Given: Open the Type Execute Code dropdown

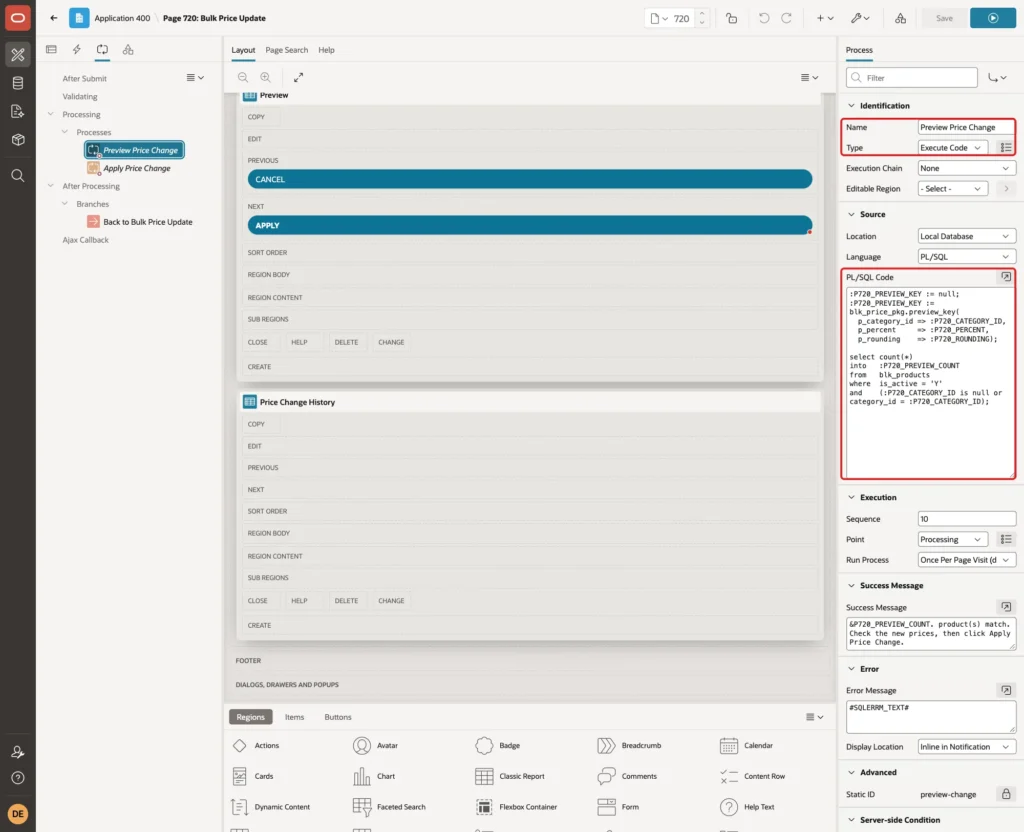Looking at the screenshot, I should point(953,148).
